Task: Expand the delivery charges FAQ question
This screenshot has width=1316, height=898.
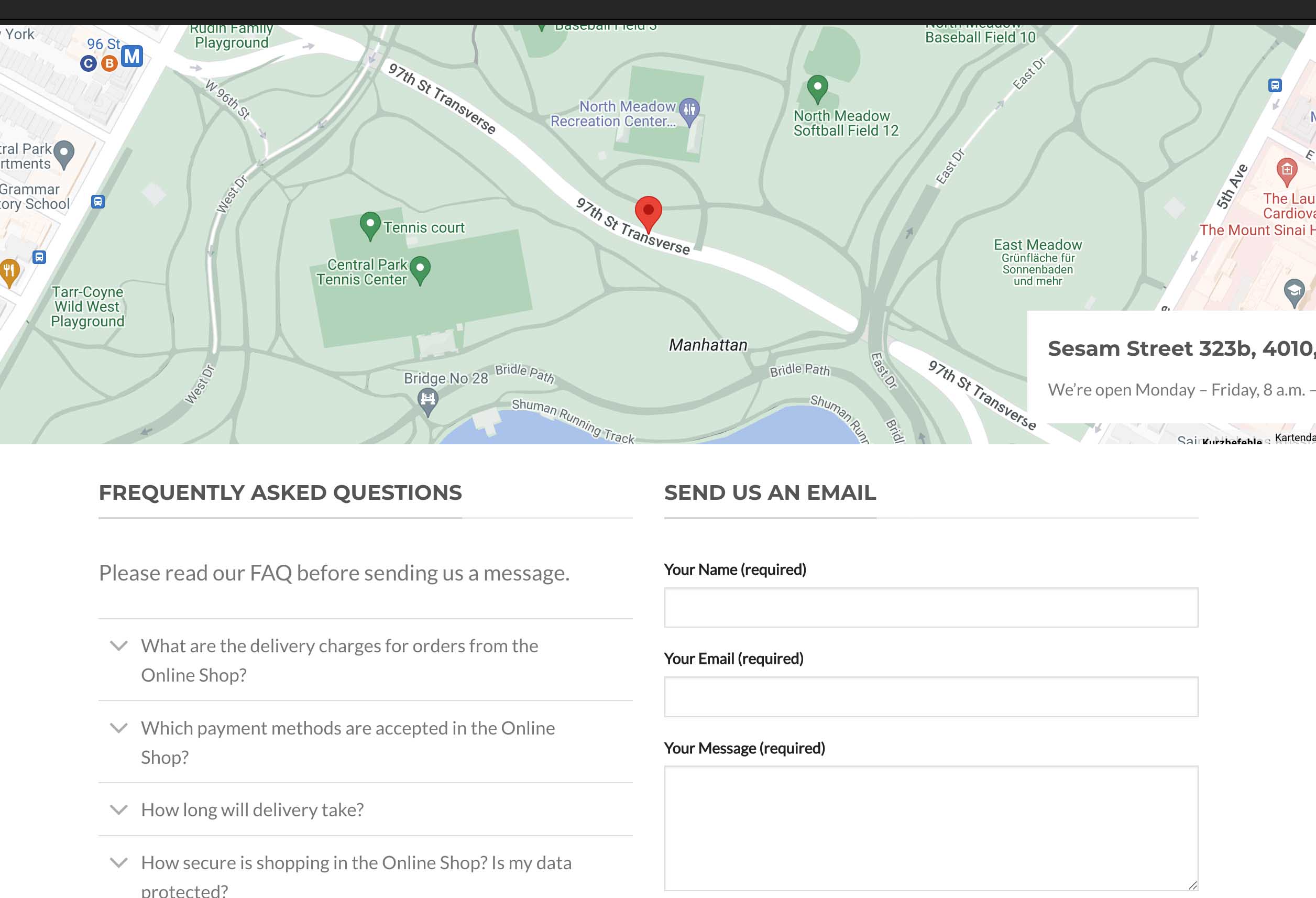Action: [365, 660]
